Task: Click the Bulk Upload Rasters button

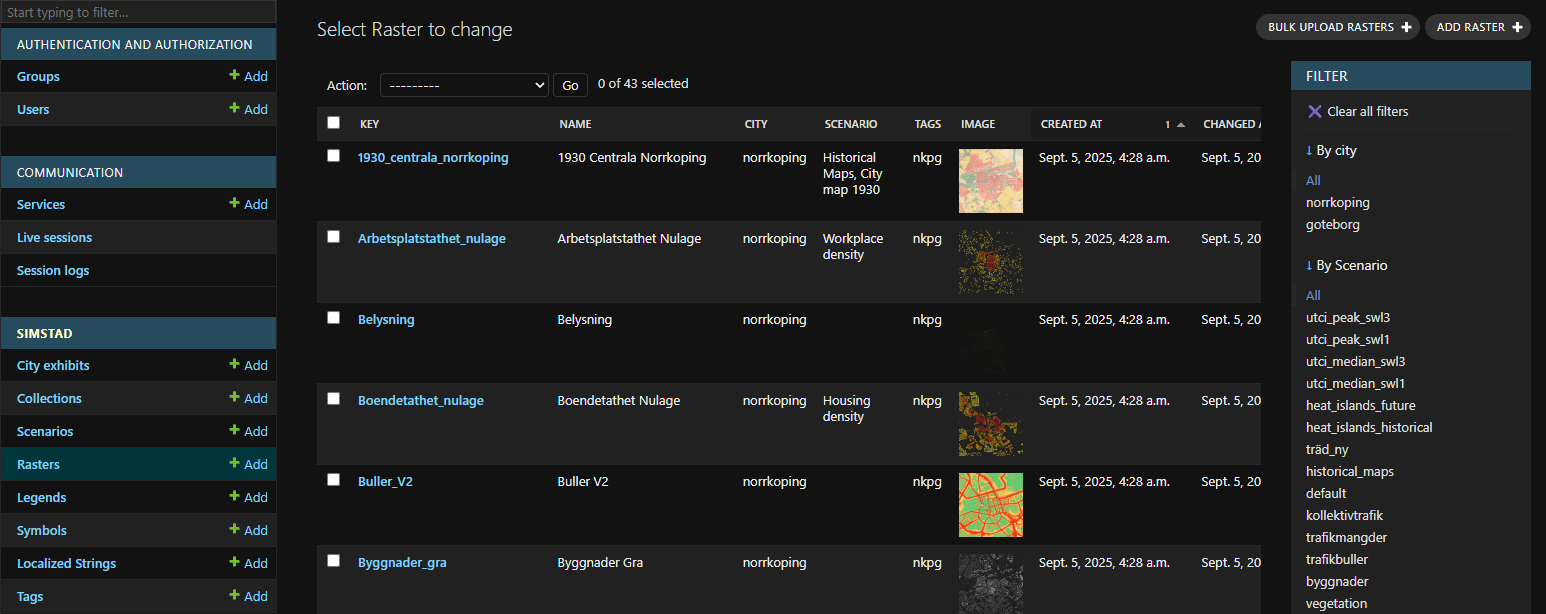Action: [x=1337, y=27]
